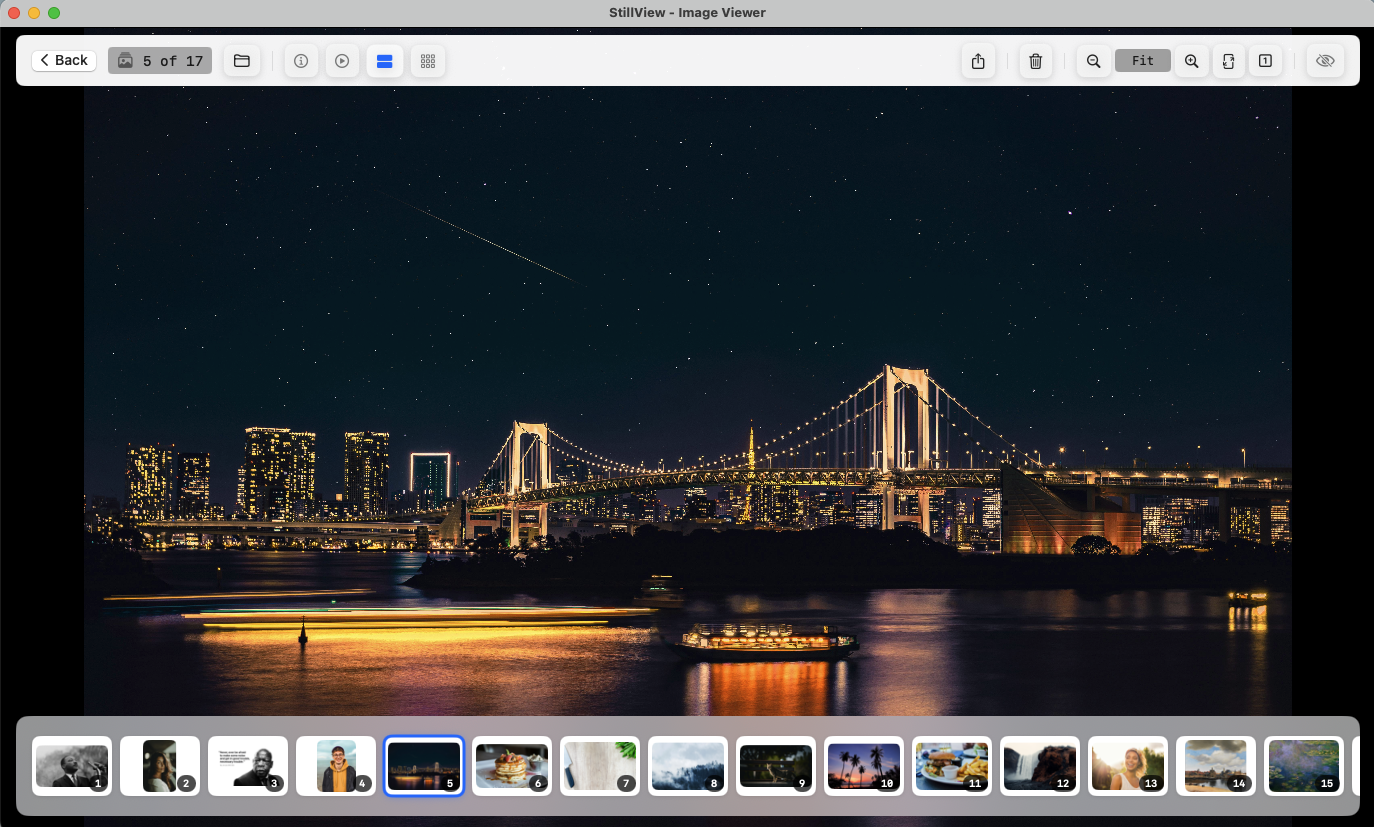Image resolution: width=1374 pixels, height=827 pixels.
Task: Toggle the hide-interface eye icon
Action: [1325, 61]
